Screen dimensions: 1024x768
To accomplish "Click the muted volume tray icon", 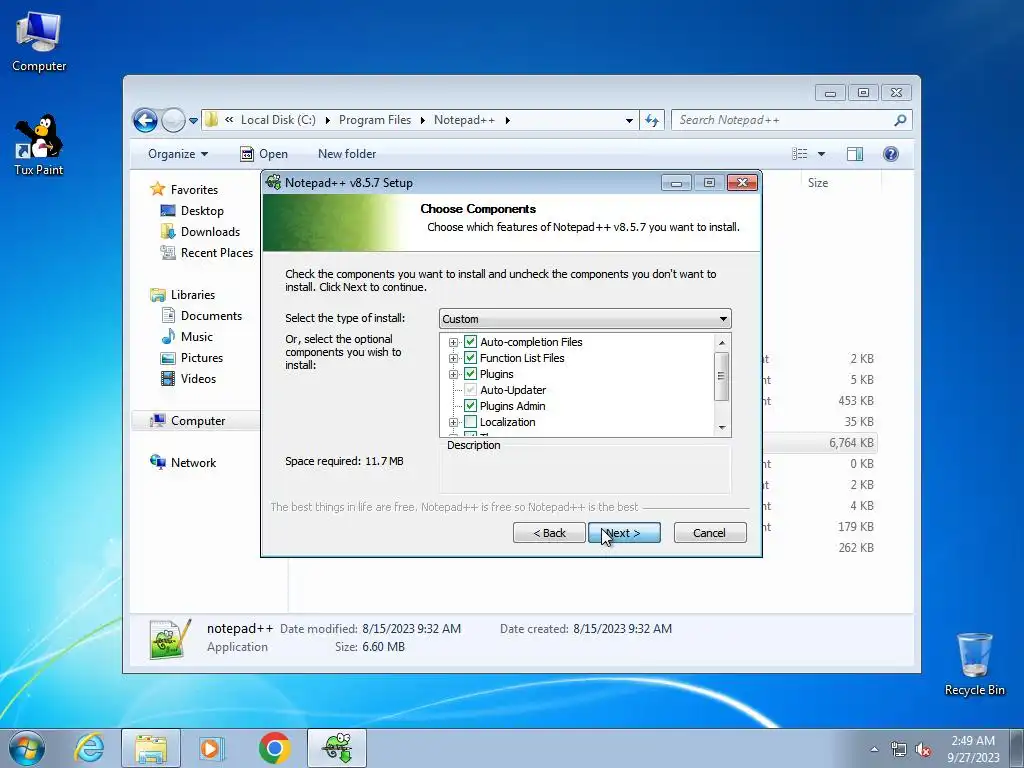I will (x=923, y=750).
